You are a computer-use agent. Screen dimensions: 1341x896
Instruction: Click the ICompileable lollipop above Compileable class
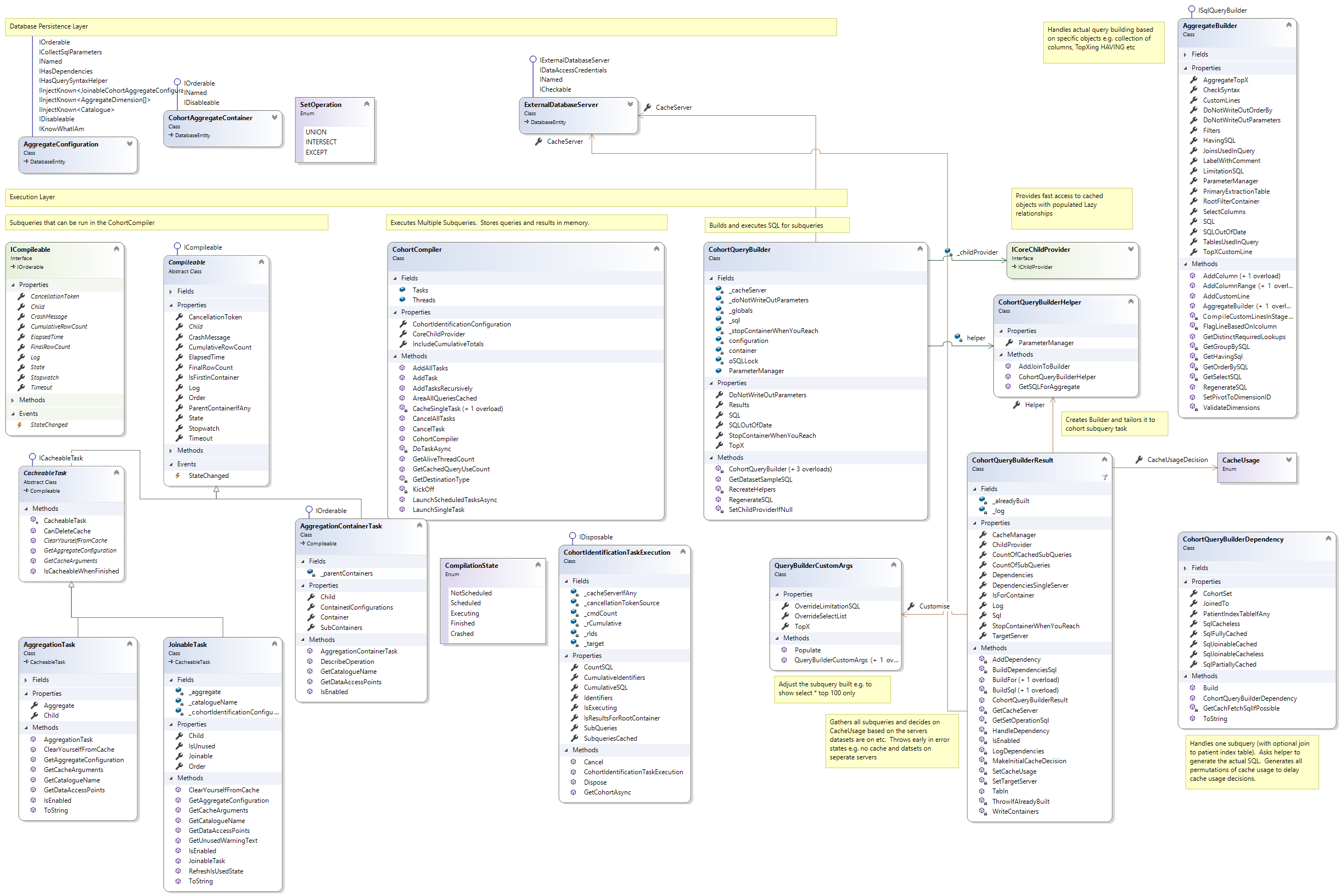(177, 246)
